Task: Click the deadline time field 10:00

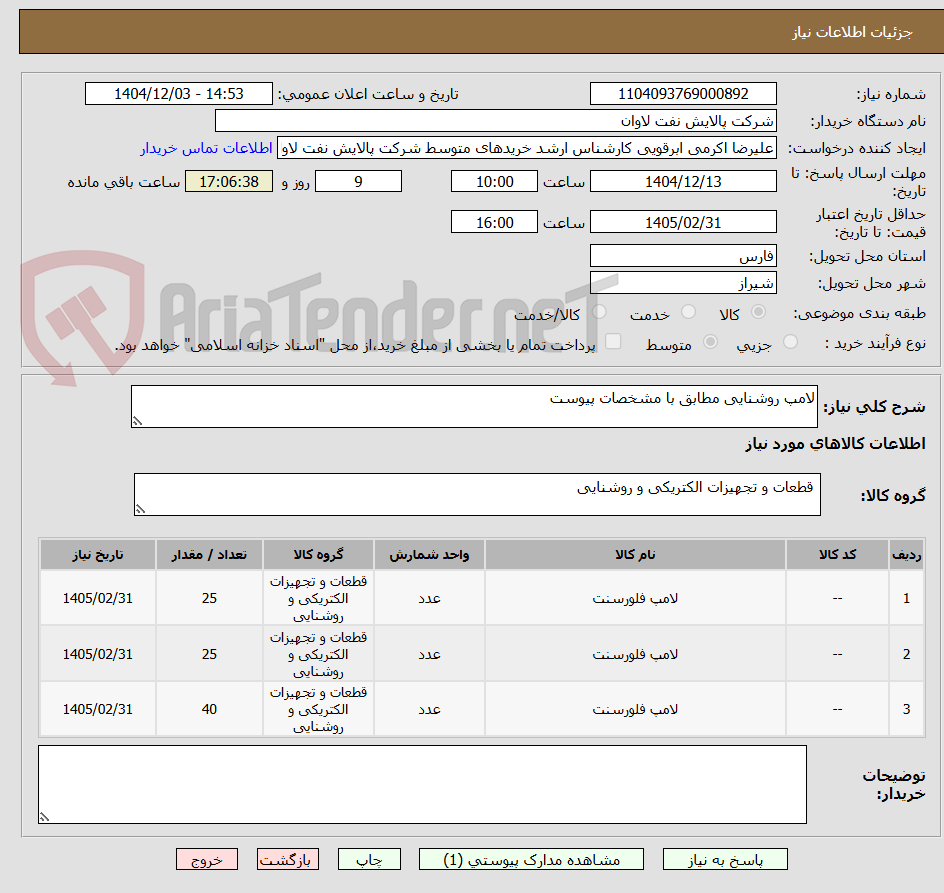Action: point(494,181)
